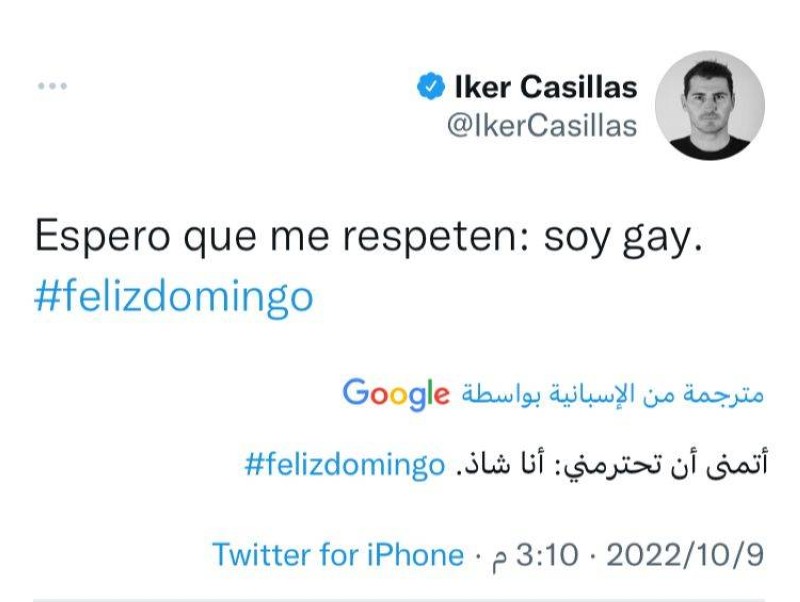Open the @IkerCasillas handle link
The height and width of the screenshot is (602, 800).
coord(541,126)
